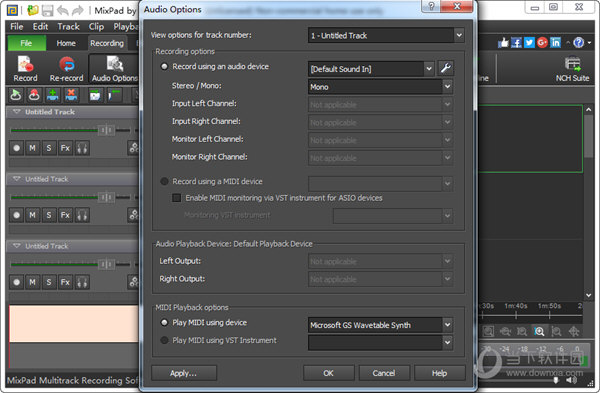Image resolution: width=600 pixels, height=393 pixels.
Task: Switch to the Recording ribbon tab
Action: pyautogui.click(x=107, y=43)
